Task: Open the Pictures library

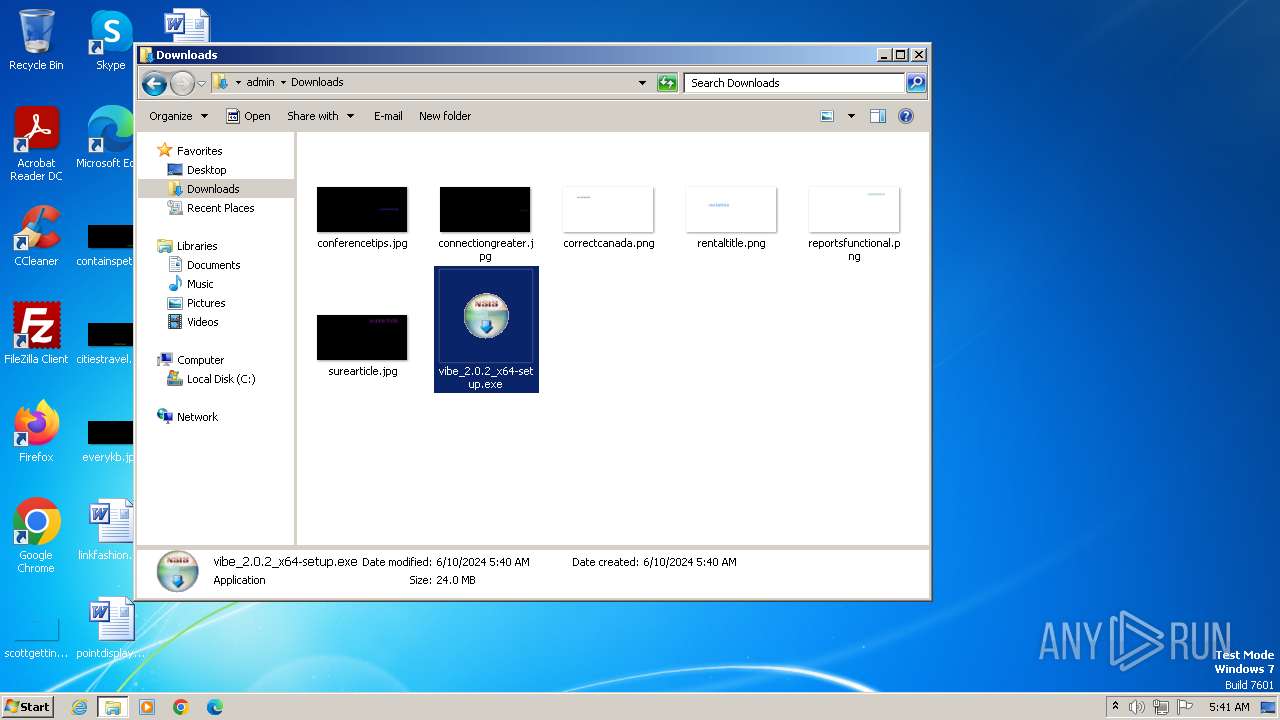Action: pyautogui.click(x=206, y=303)
